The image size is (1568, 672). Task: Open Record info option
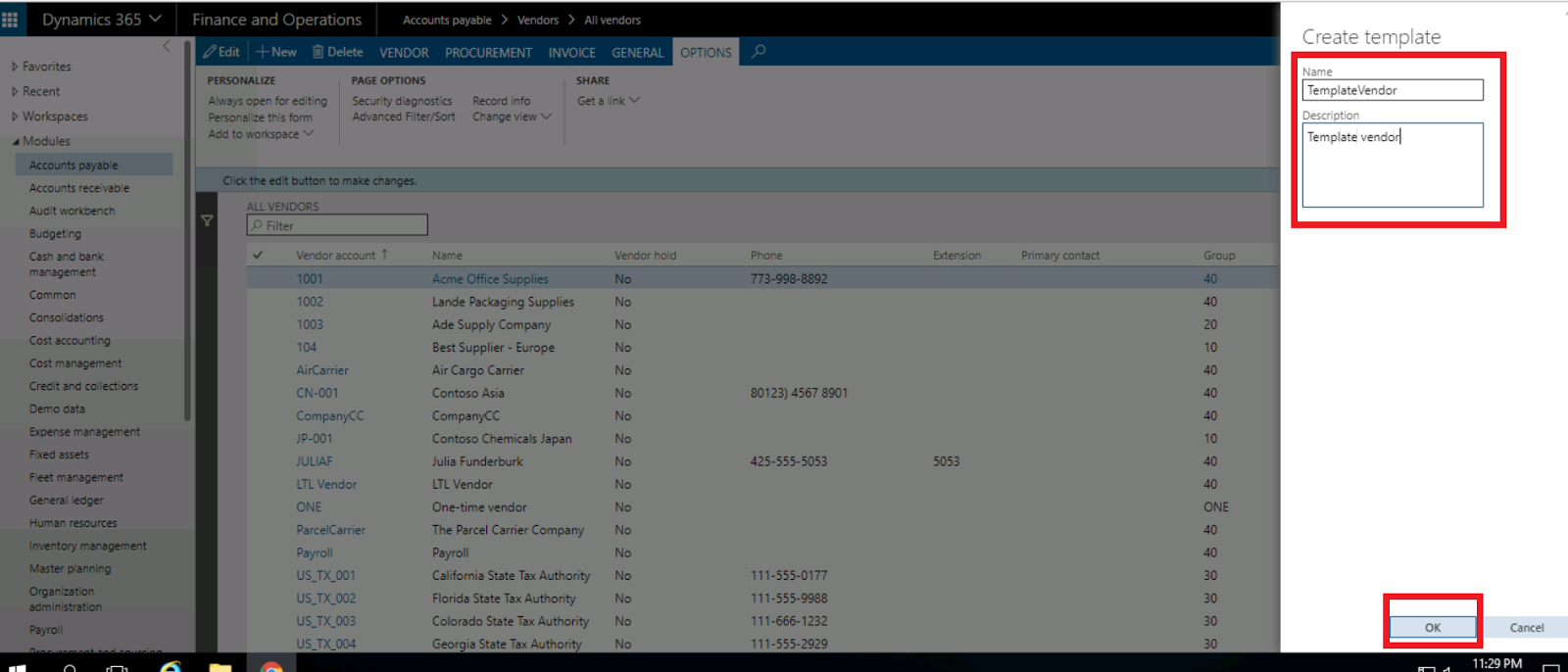tap(501, 101)
